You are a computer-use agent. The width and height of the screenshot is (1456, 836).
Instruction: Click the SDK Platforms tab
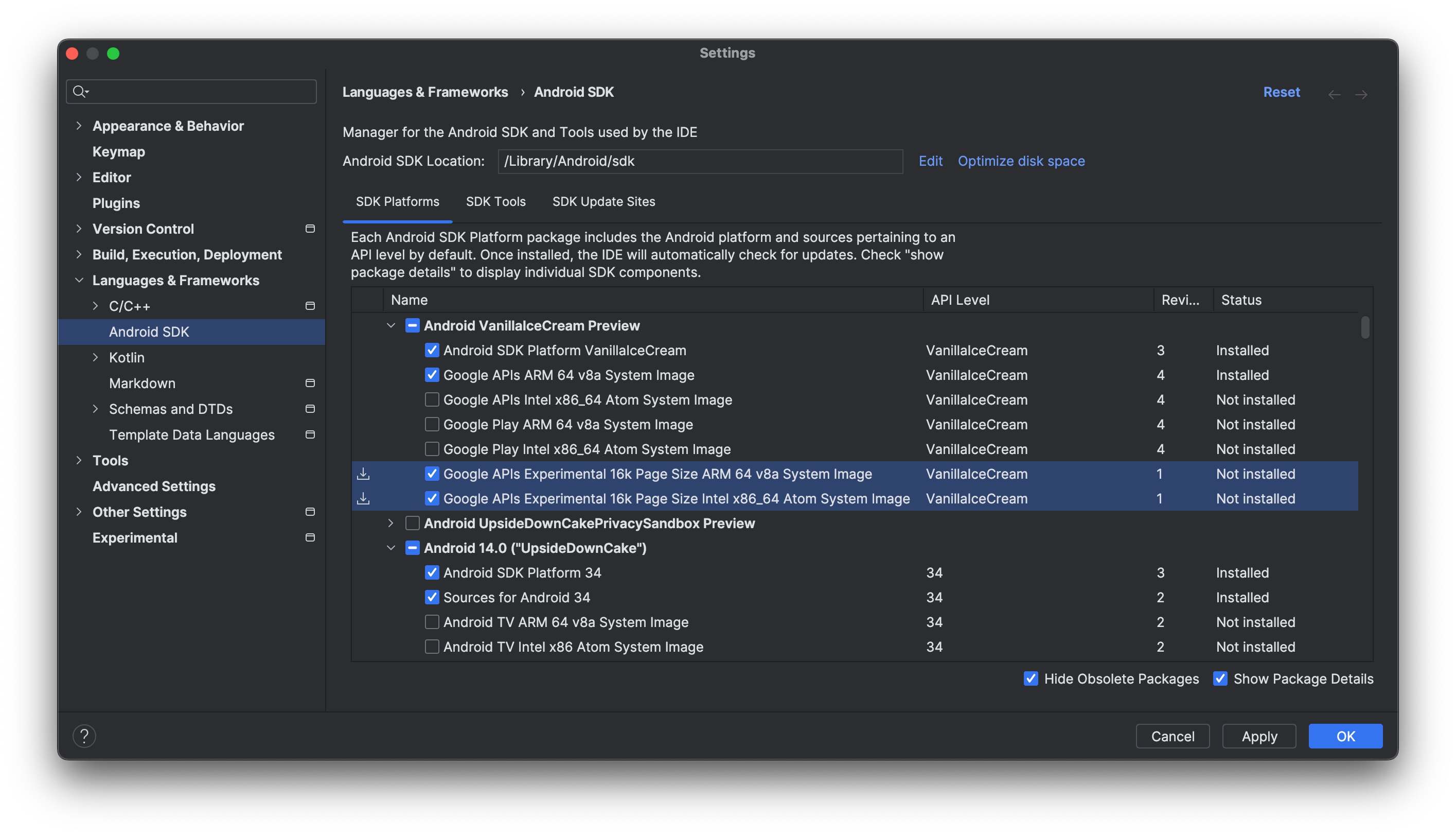point(398,201)
